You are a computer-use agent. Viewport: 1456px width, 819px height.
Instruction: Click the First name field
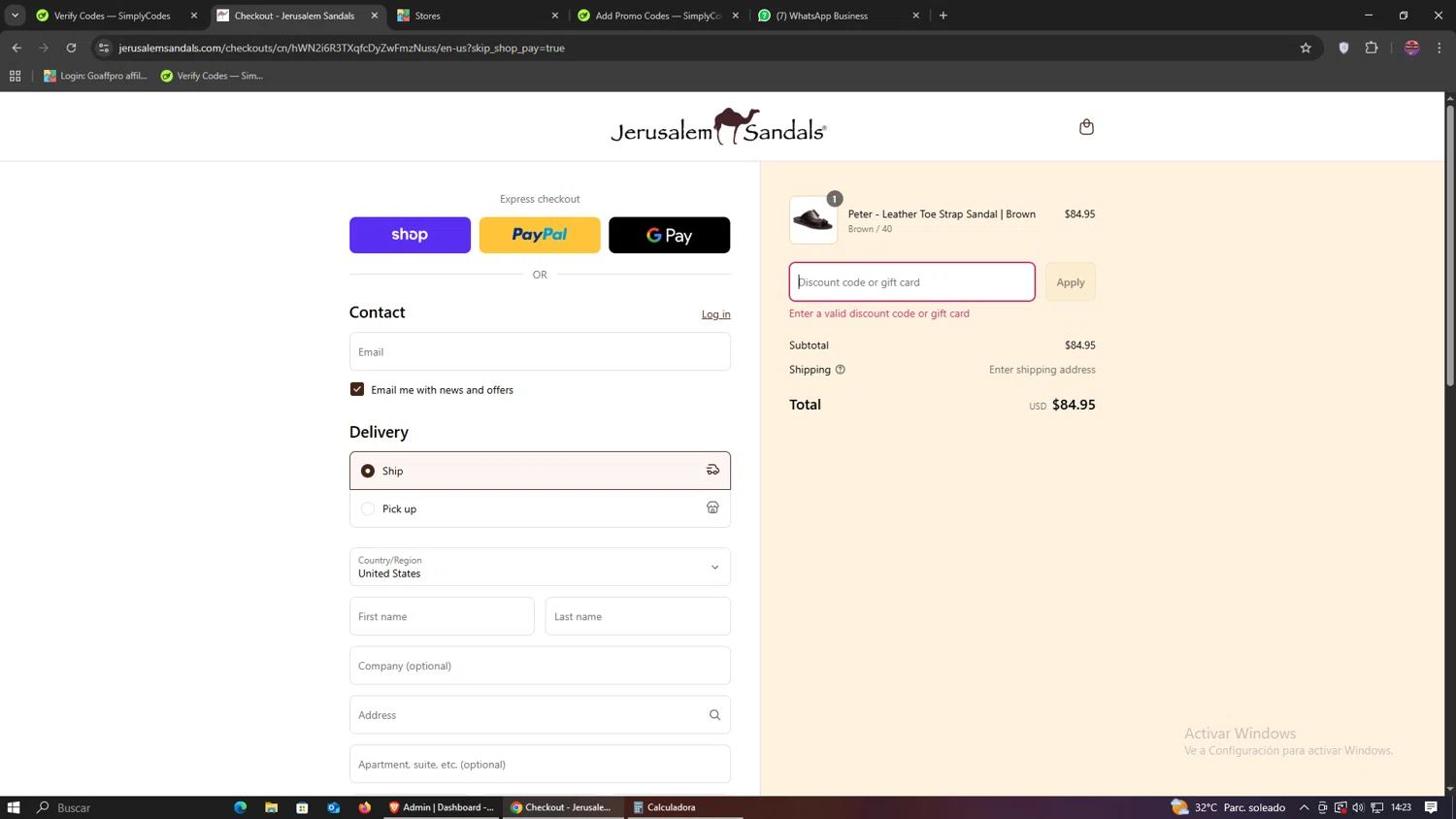(442, 616)
